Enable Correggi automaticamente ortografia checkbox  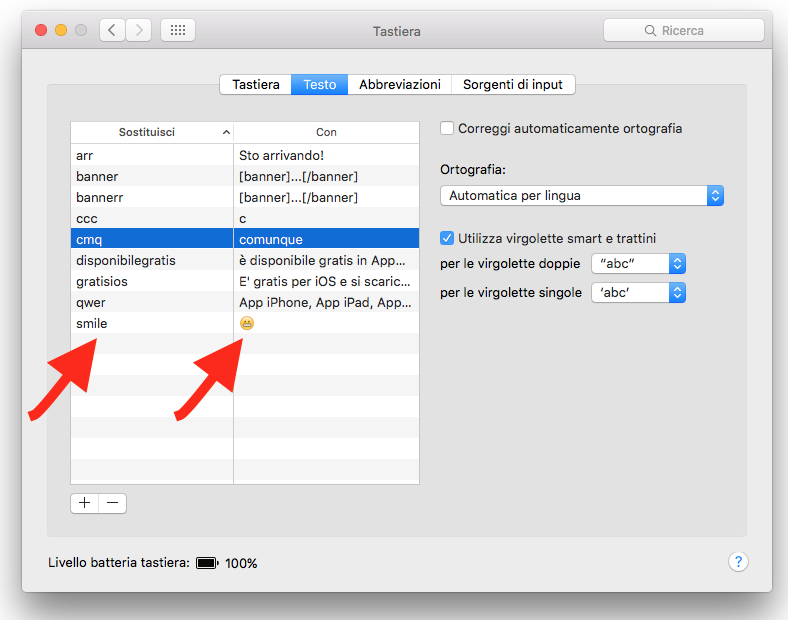(x=447, y=128)
